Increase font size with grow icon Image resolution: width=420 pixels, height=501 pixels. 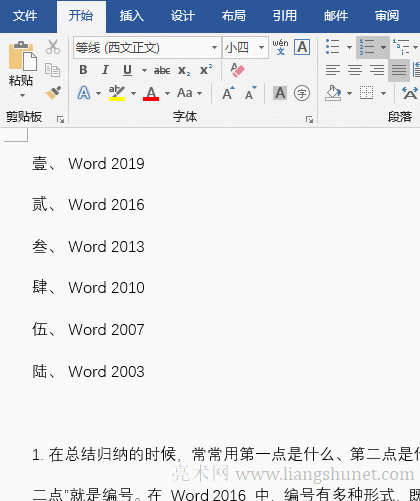click(x=228, y=93)
